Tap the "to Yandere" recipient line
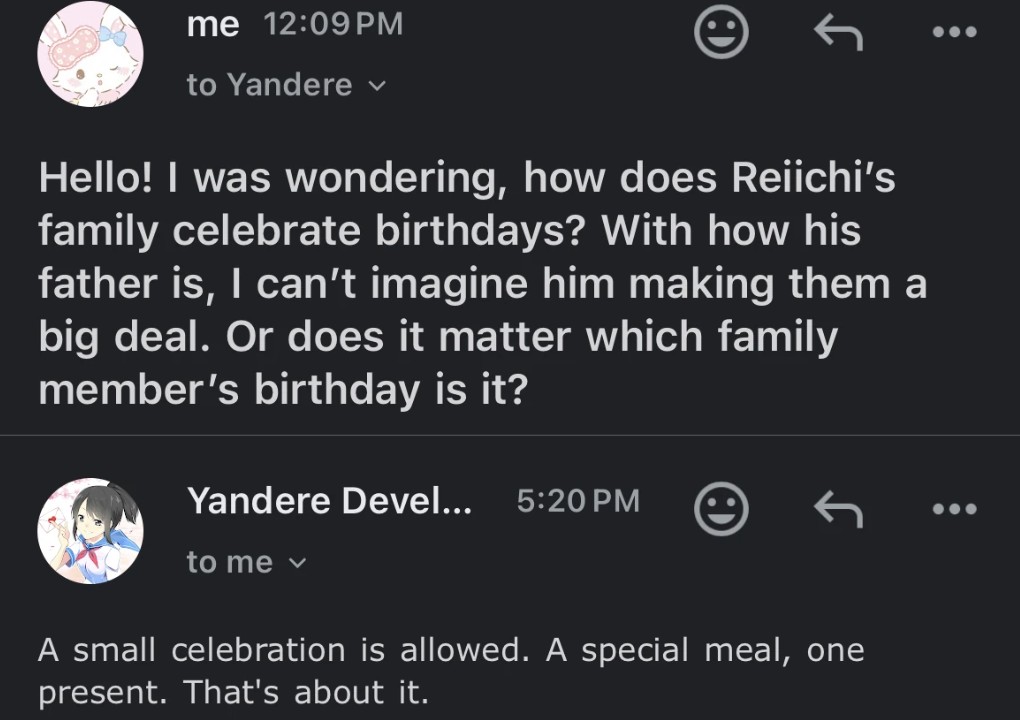 pyautogui.click(x=269, y=86)
